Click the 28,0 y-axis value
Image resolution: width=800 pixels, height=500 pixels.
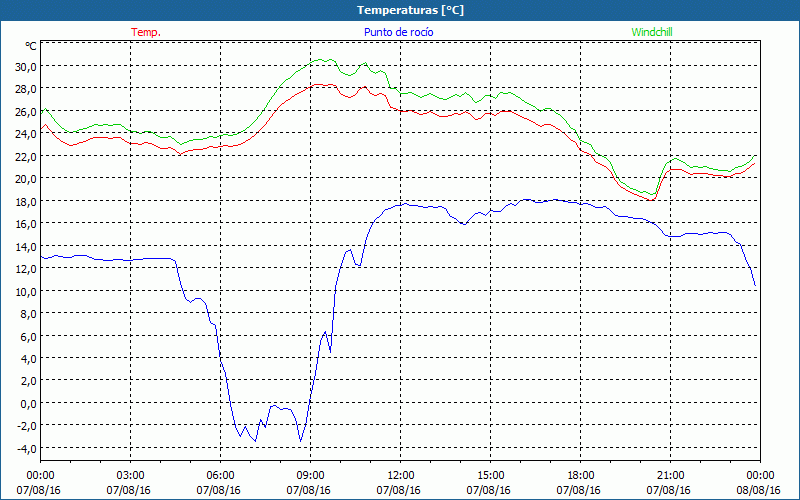[26, 89]
